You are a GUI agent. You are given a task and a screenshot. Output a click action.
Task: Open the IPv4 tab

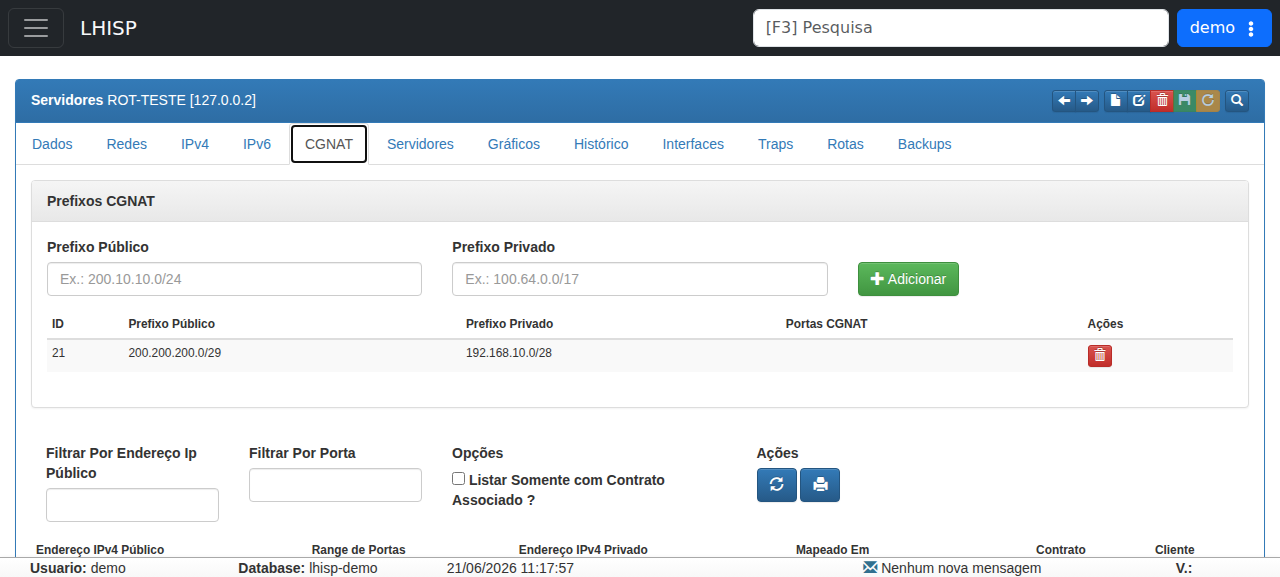point(195,144)
